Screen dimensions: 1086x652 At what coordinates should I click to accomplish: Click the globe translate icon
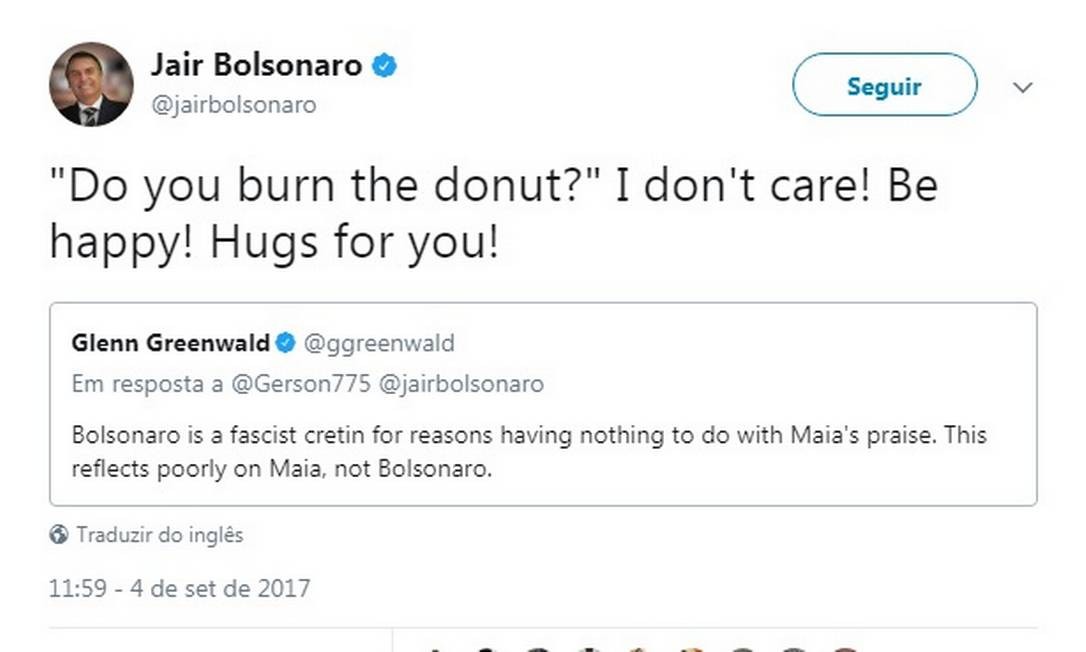tap(59, 535)
